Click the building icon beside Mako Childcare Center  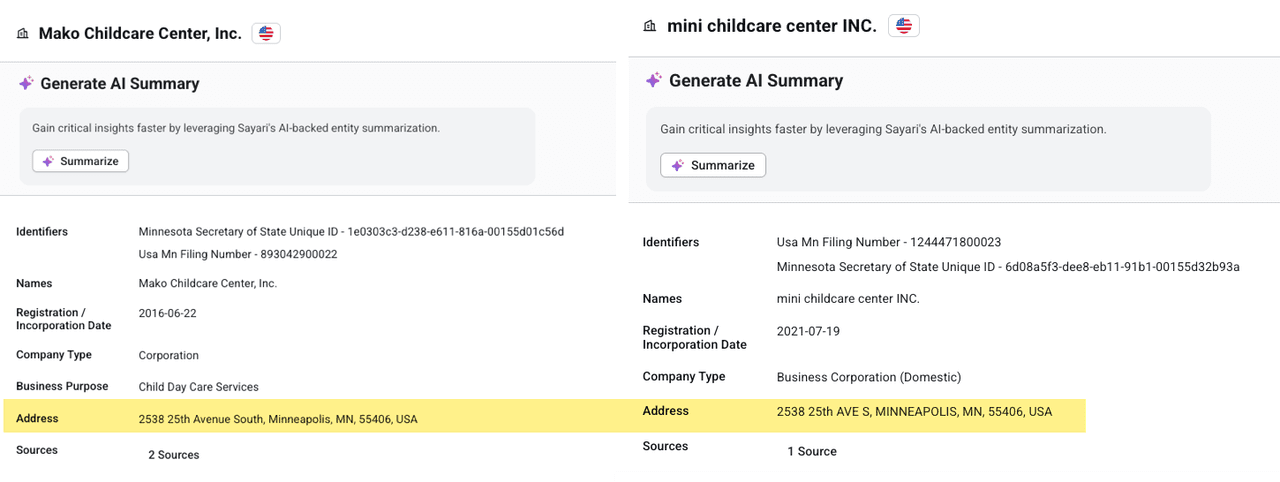pos(23,34)
